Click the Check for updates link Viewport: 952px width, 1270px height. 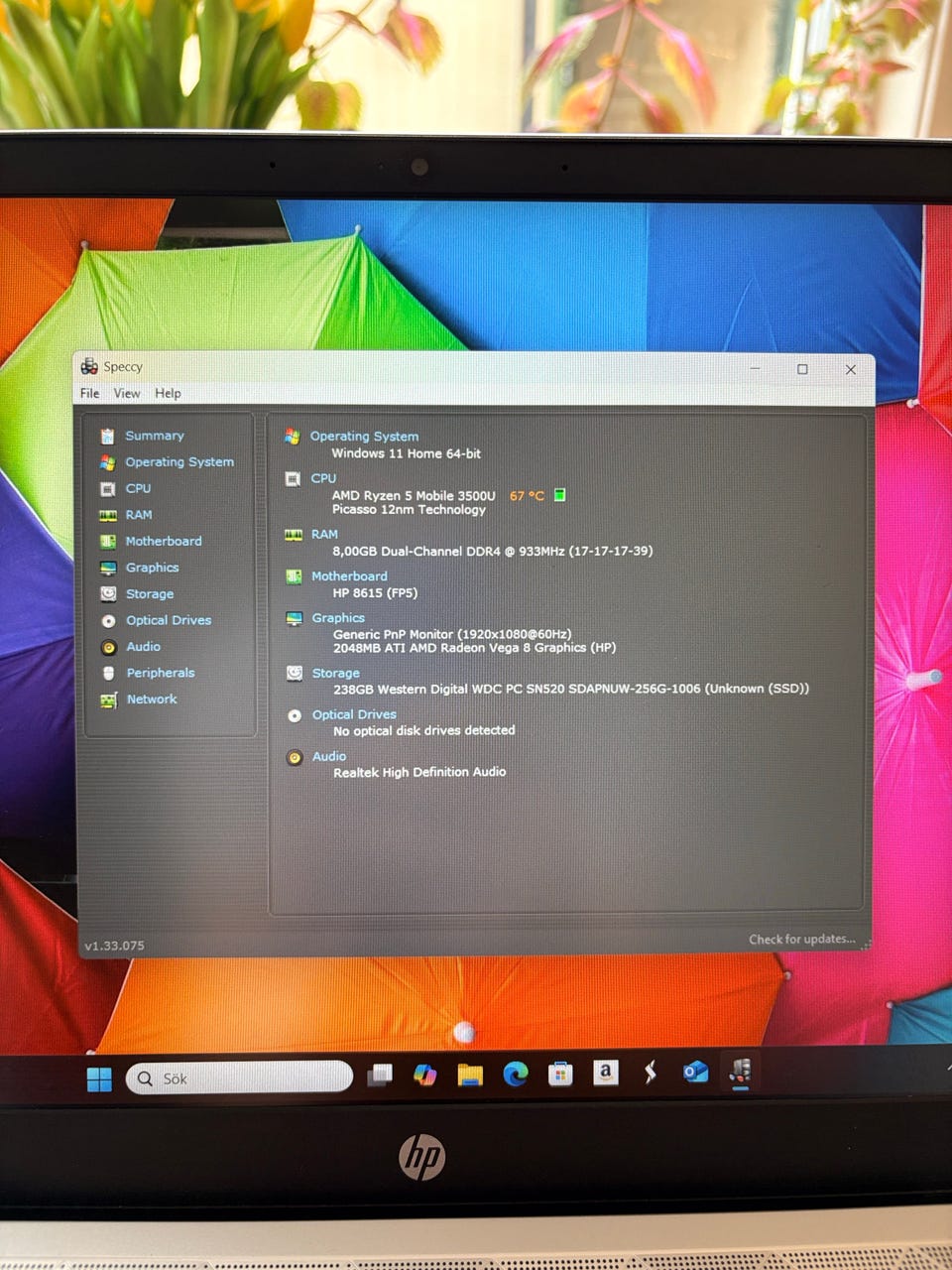(801, 939)
